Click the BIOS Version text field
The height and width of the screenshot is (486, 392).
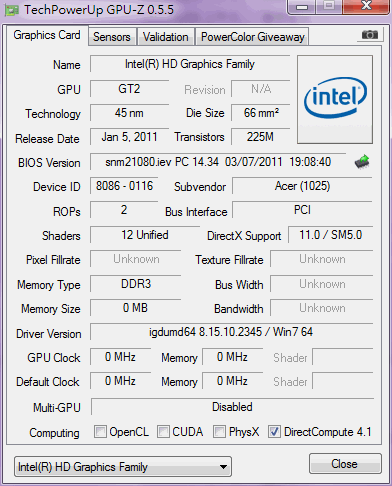(x=218, y=162)
